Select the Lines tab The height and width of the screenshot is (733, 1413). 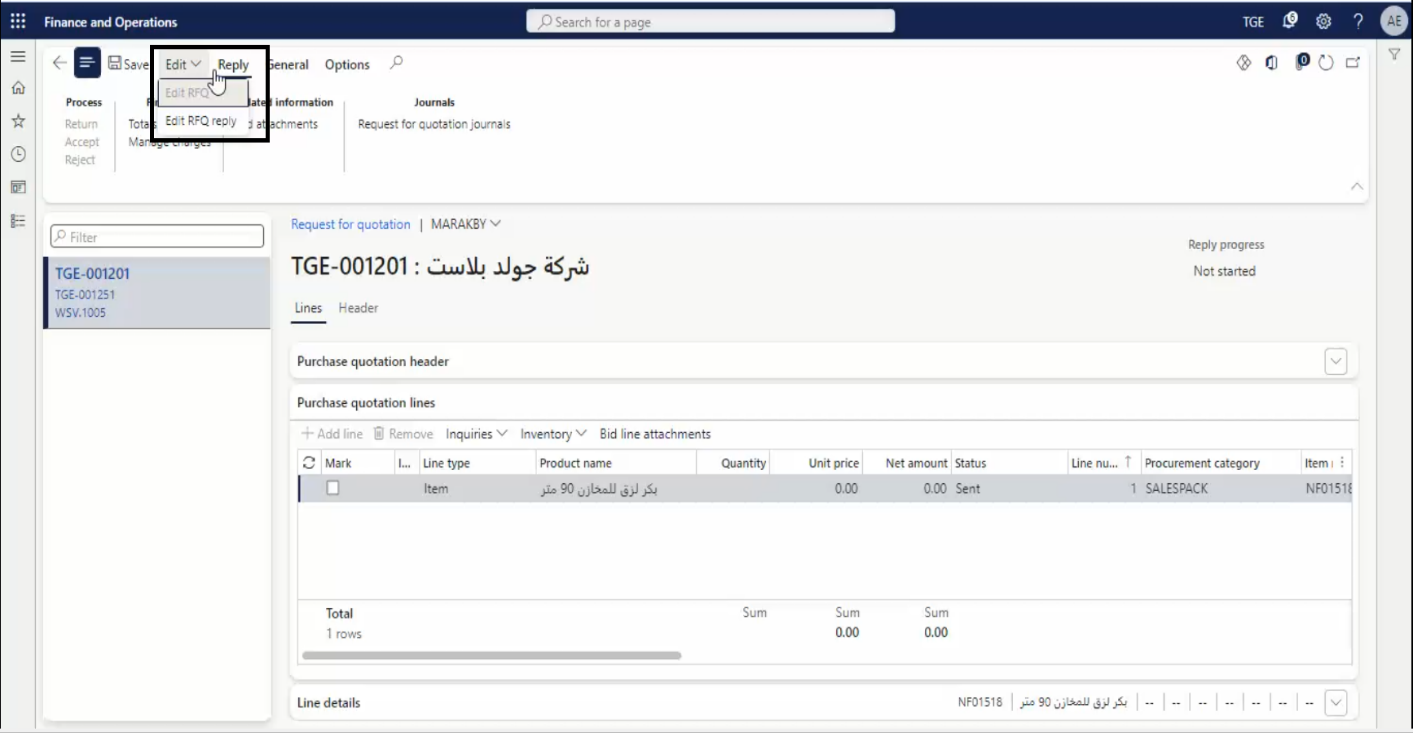tap(308, 308)
